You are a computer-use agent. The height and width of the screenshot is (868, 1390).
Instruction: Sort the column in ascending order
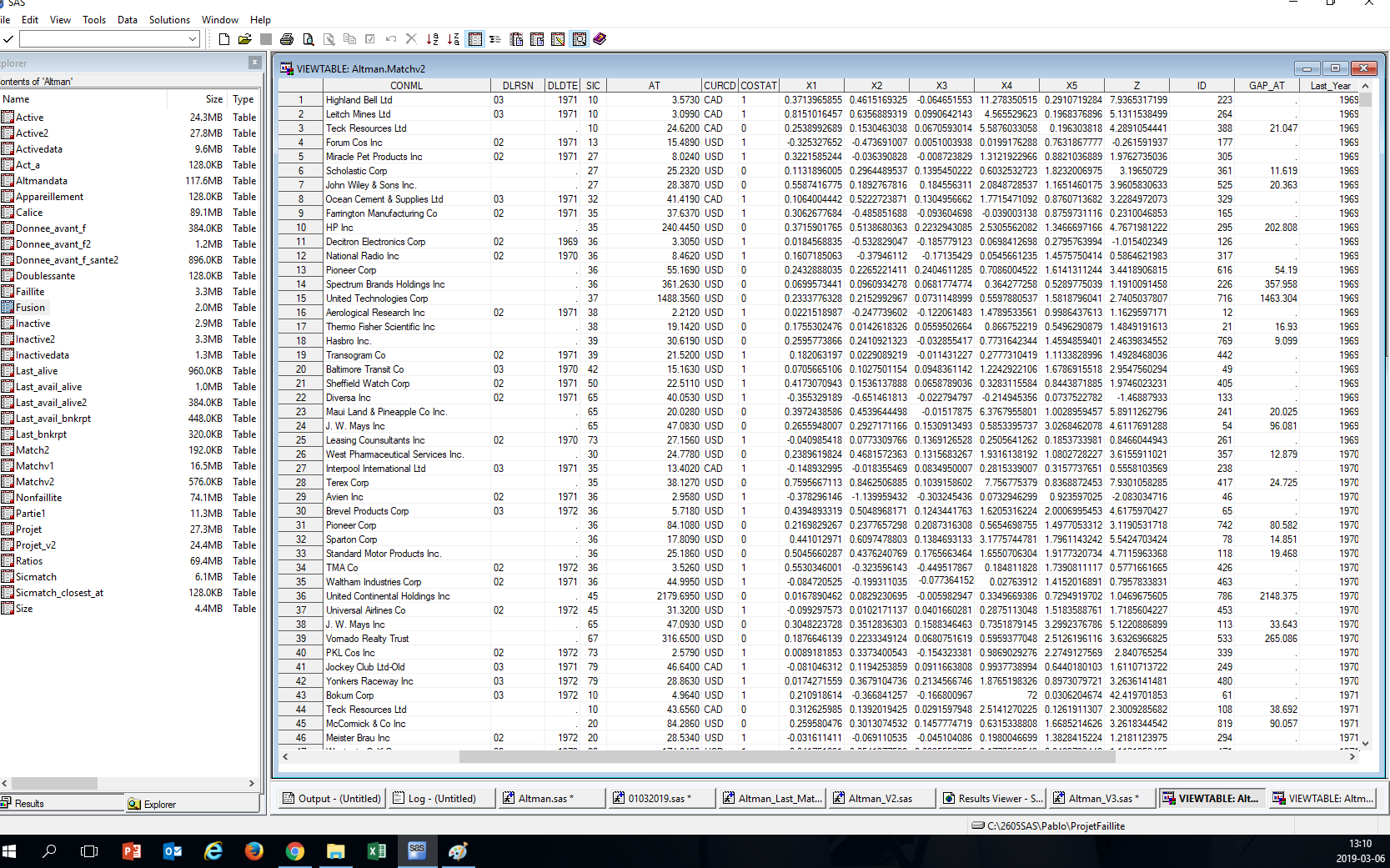pos(432,39)
